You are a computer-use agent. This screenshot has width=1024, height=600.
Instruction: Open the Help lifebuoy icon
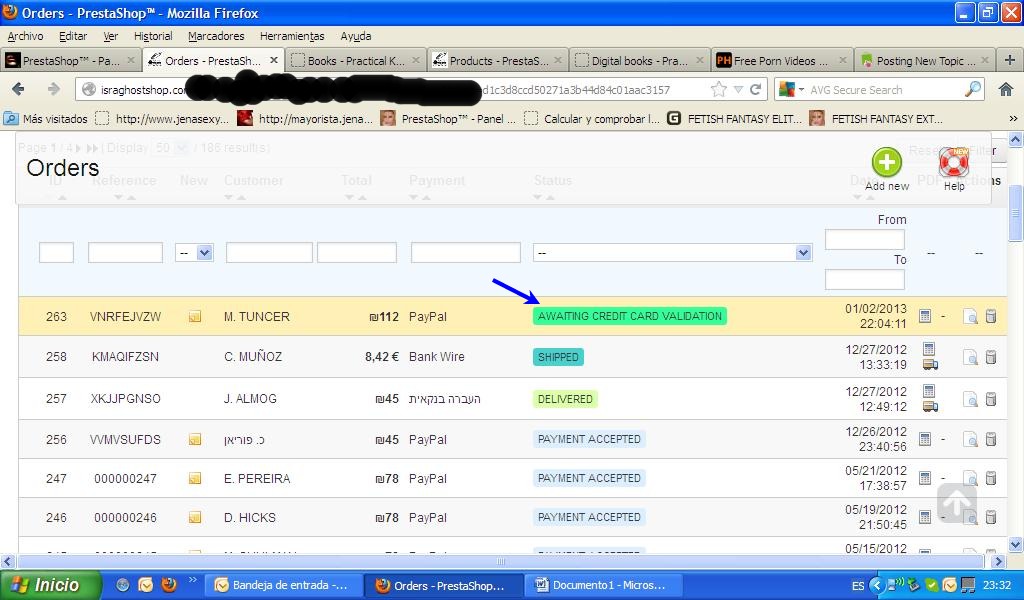(x=953, y=163)
